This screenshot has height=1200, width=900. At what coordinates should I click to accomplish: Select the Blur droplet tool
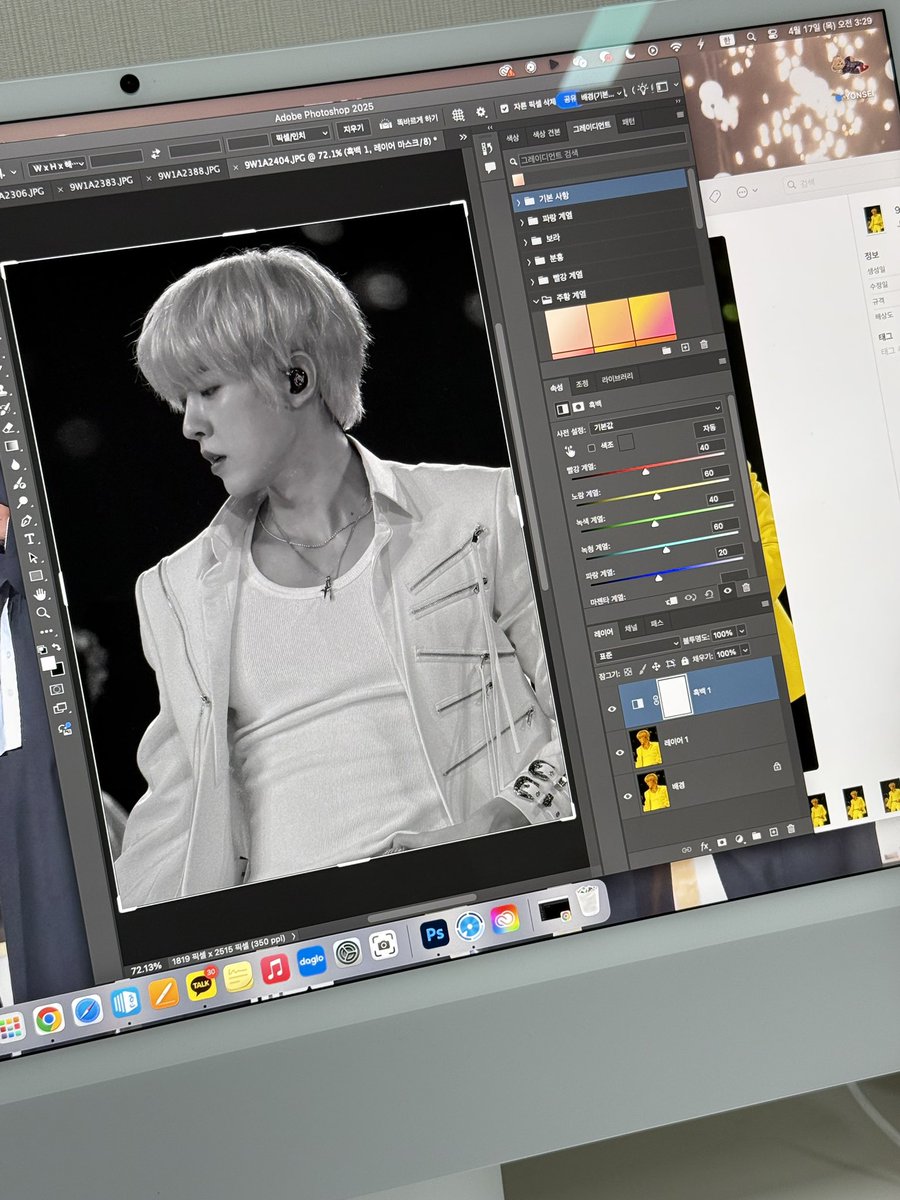pos(15,465)
